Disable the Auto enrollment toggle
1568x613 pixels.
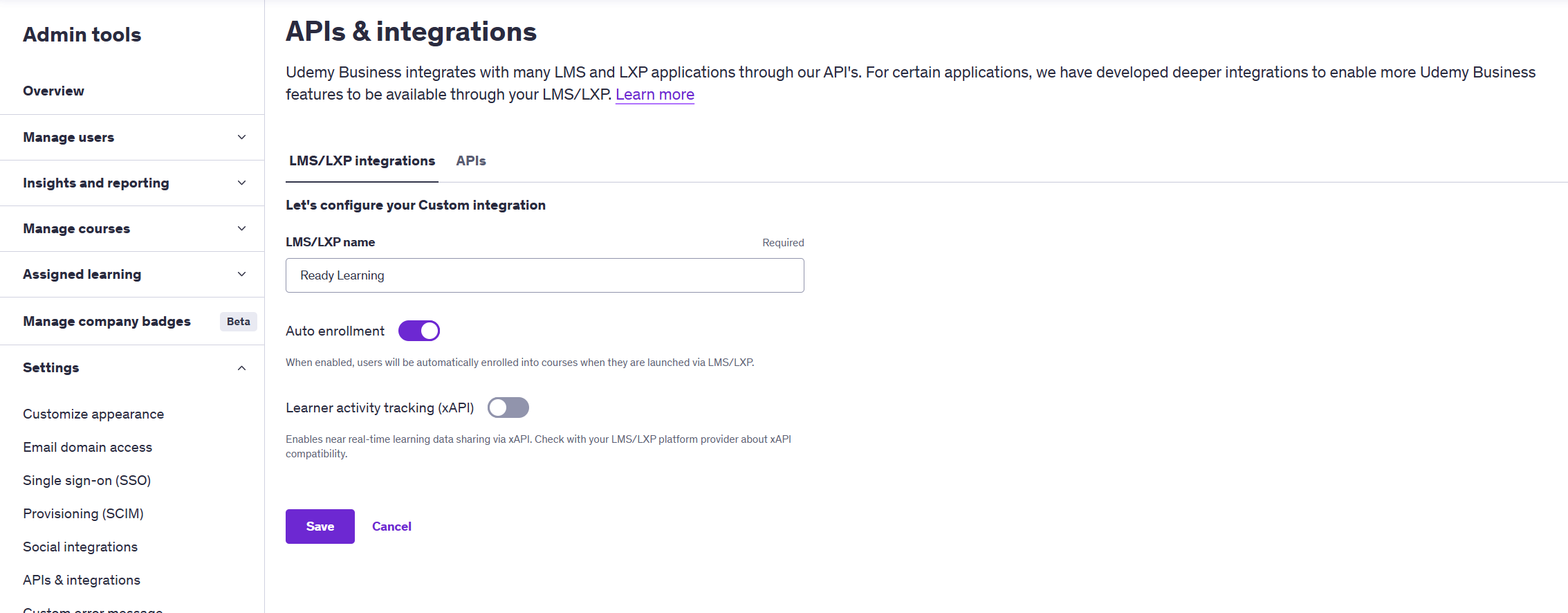(x=419, y=331)
